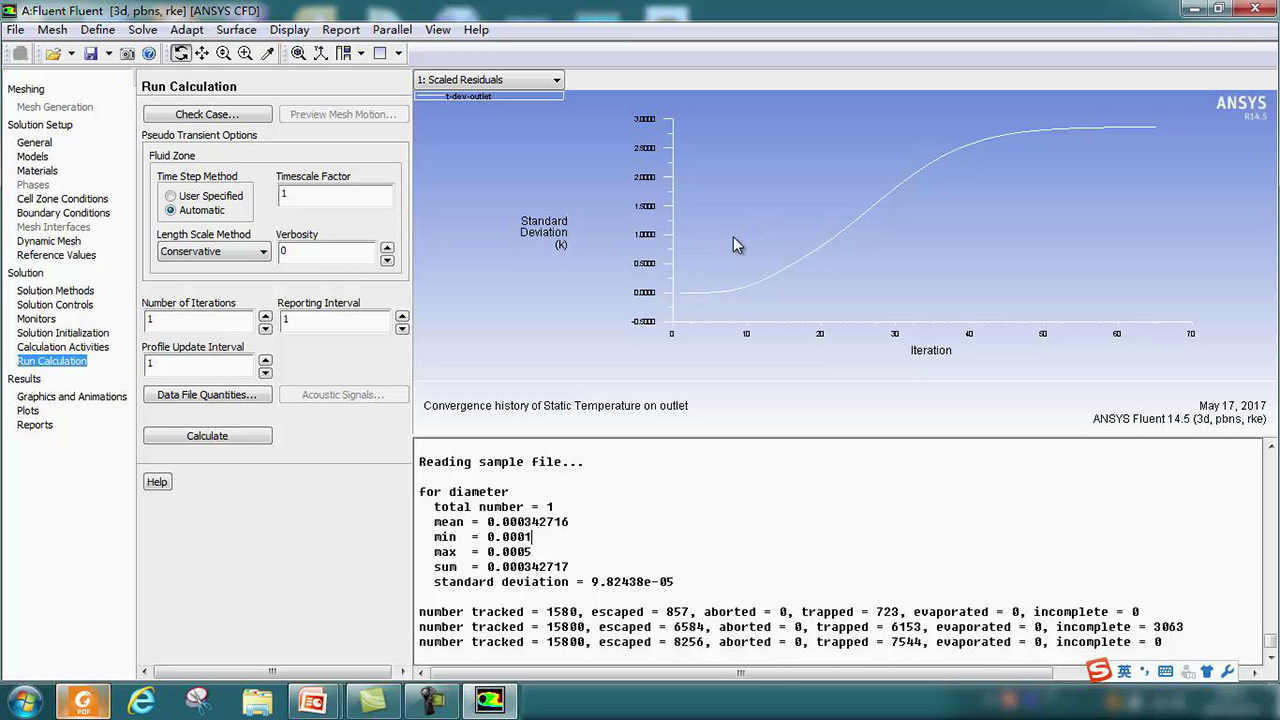The image size is (1280, 720).
Task: Increase Number of Iterations with up arrow
Action: 265,316
